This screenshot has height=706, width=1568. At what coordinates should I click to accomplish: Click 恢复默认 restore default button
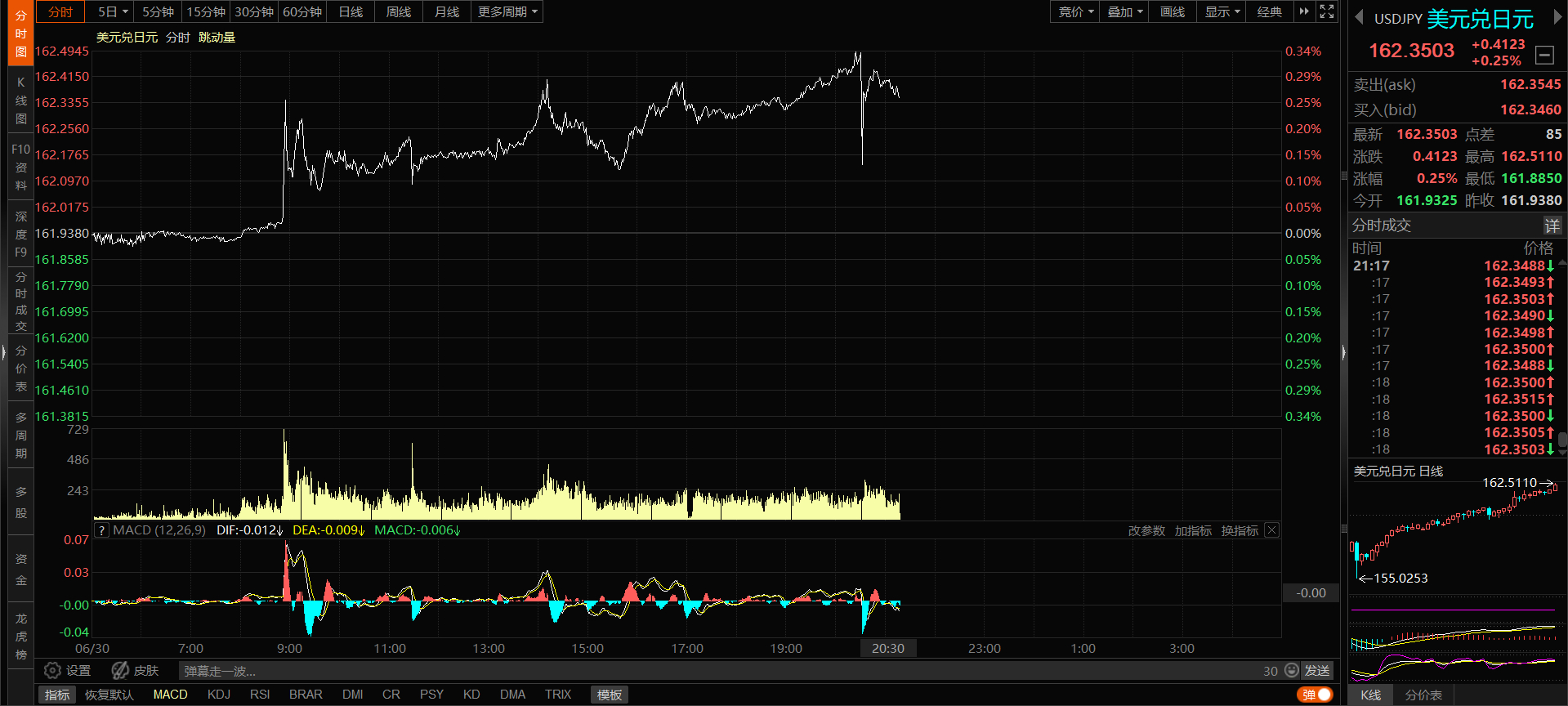[x=109, y=695]
